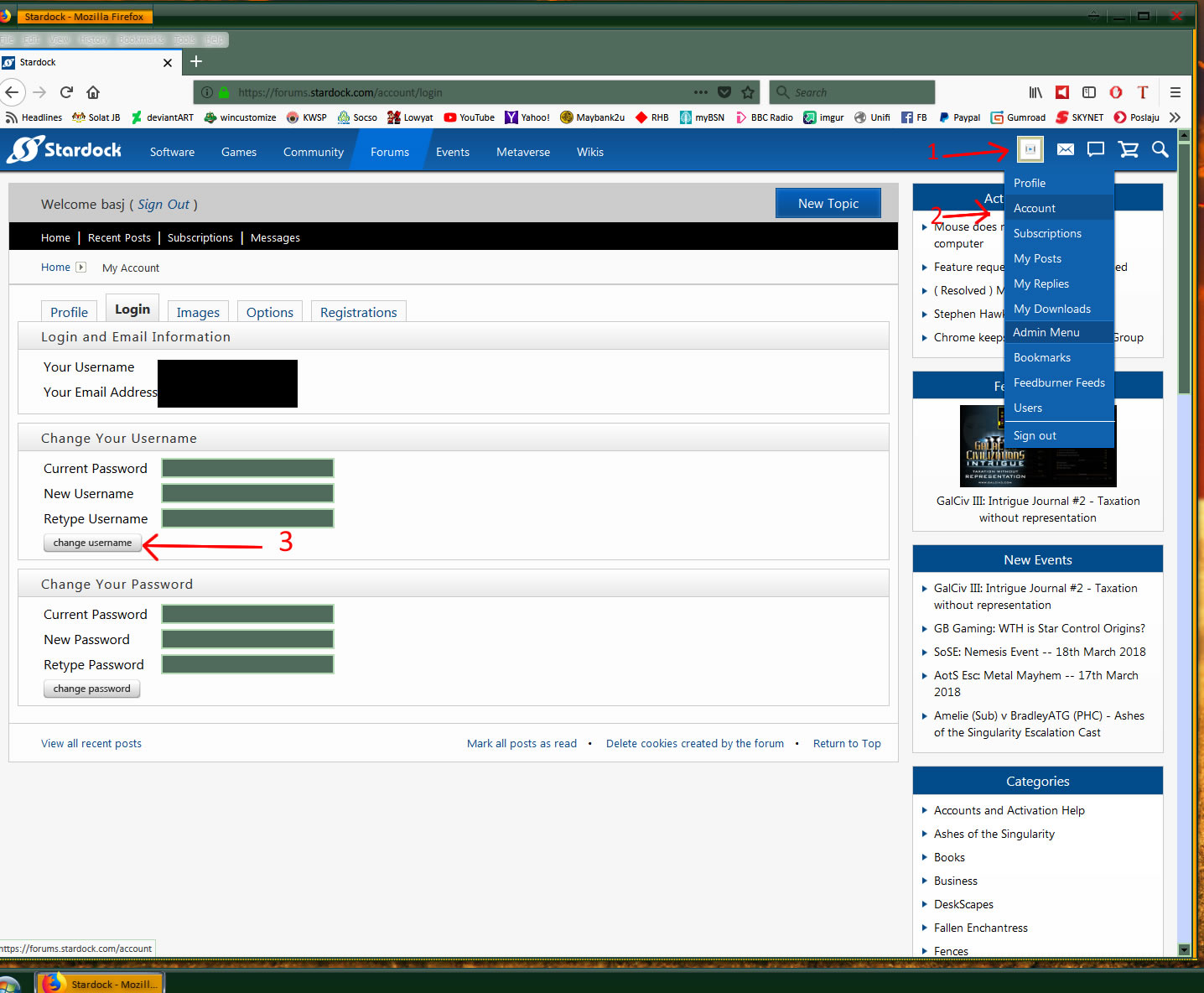Open page actions three-dot menu in address bar

pyautogui.click(x=701, y=92)
